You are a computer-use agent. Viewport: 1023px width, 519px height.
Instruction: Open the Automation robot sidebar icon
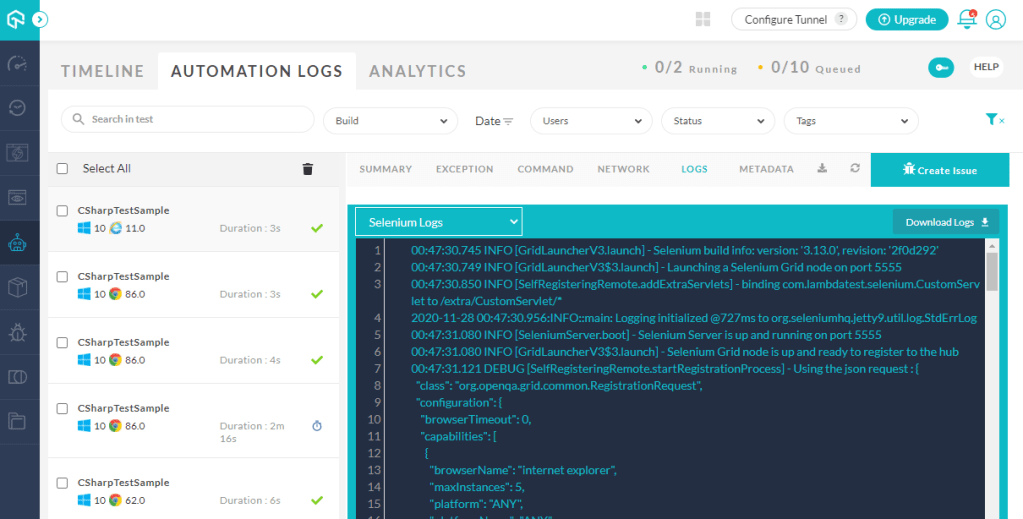(19, 242)
